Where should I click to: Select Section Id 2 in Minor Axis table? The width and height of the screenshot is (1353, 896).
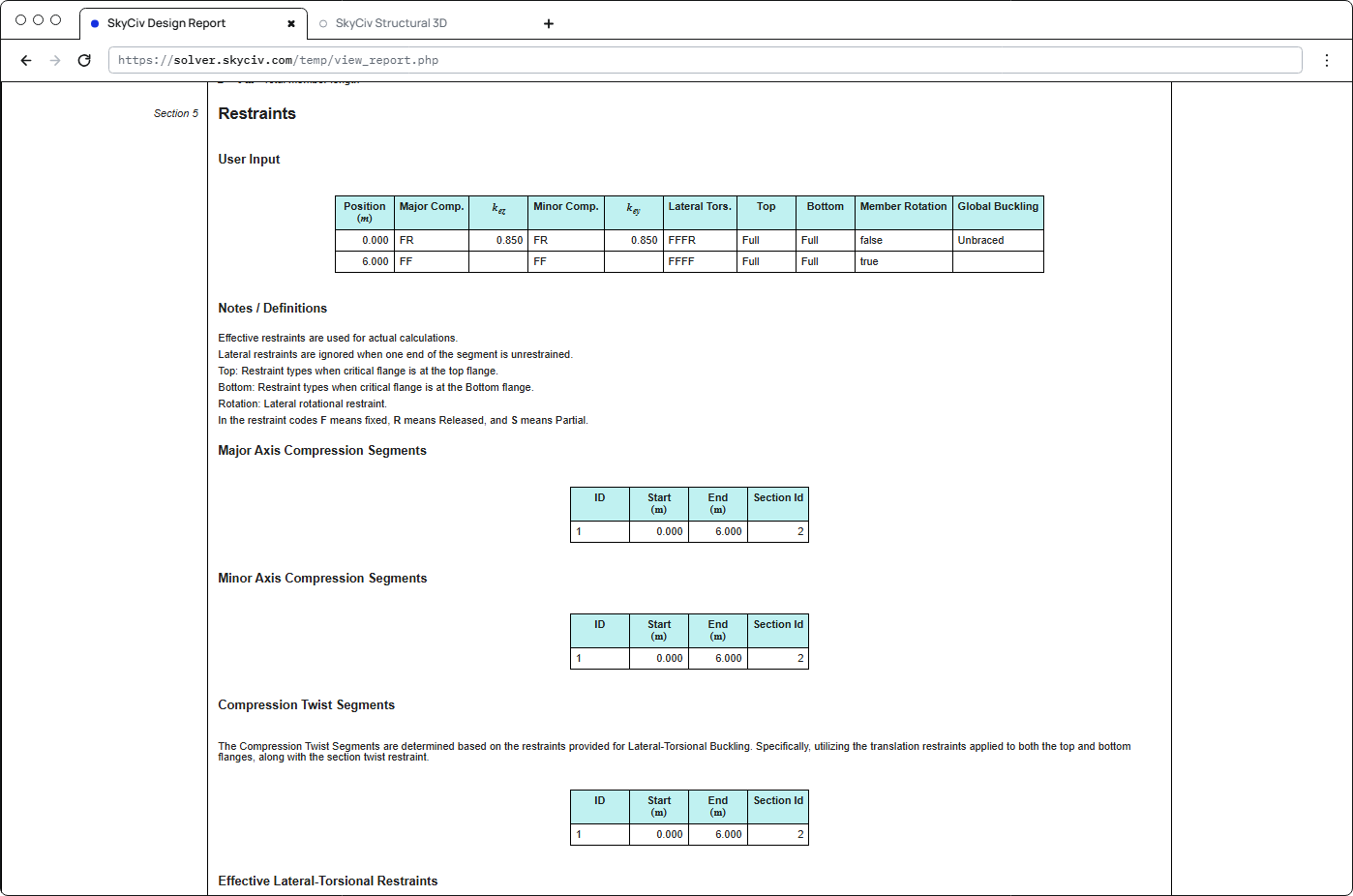point(778,658)
